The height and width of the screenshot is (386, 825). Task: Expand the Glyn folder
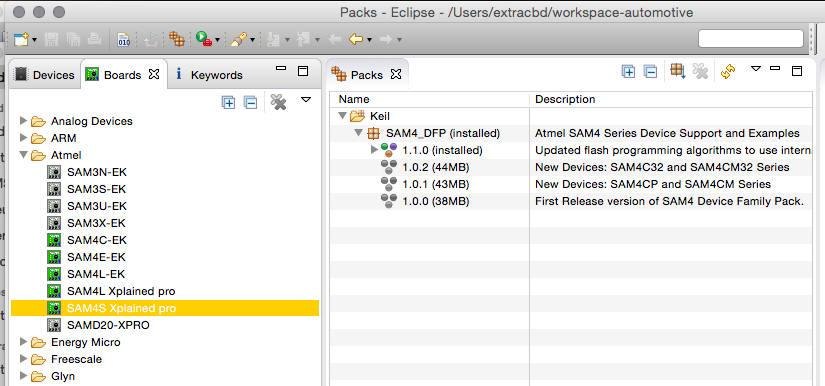pyautogui.click(x=23, y=376)
